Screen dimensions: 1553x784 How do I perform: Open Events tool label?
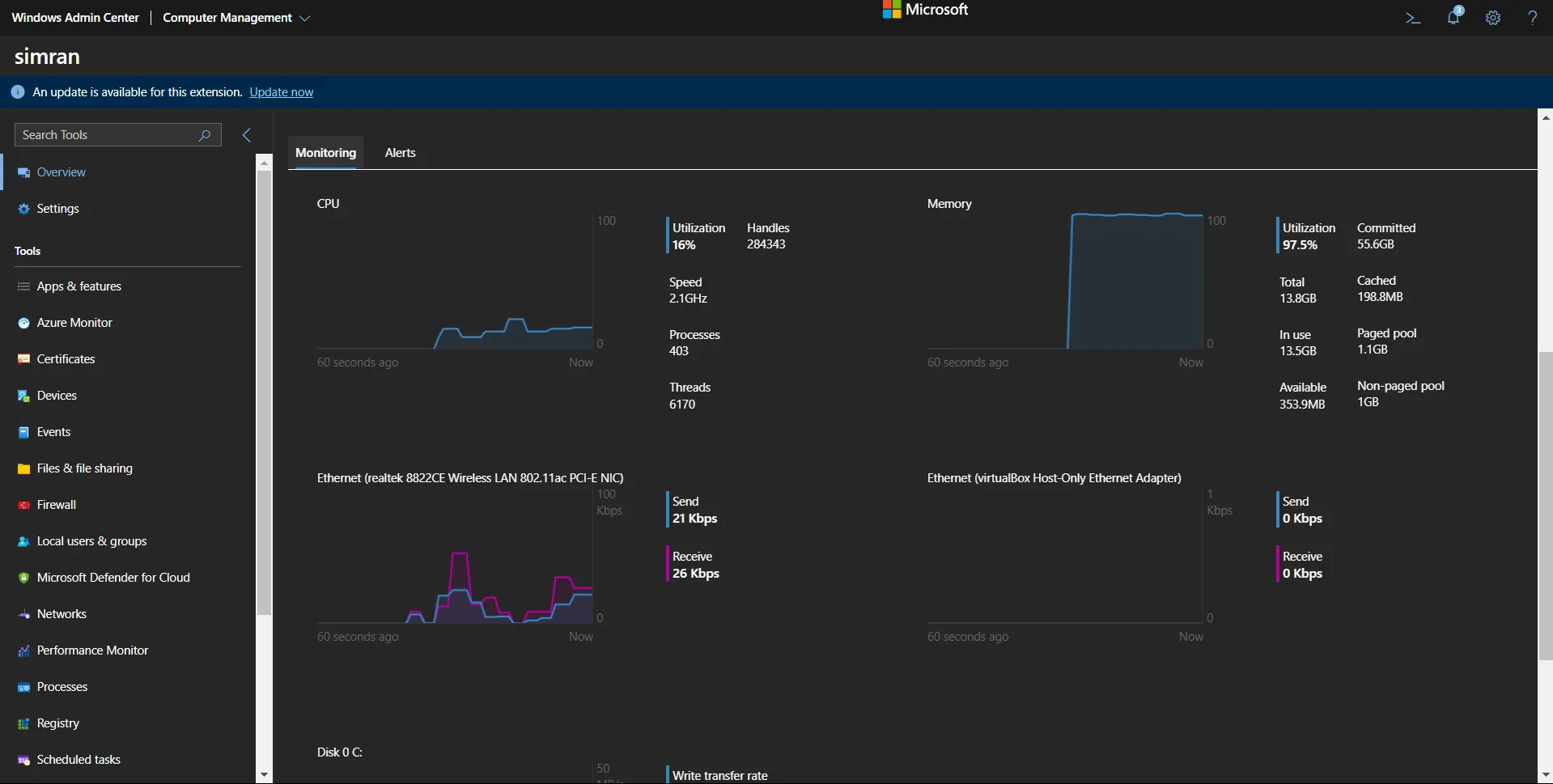pyautogui.click(x=54, y=432)
